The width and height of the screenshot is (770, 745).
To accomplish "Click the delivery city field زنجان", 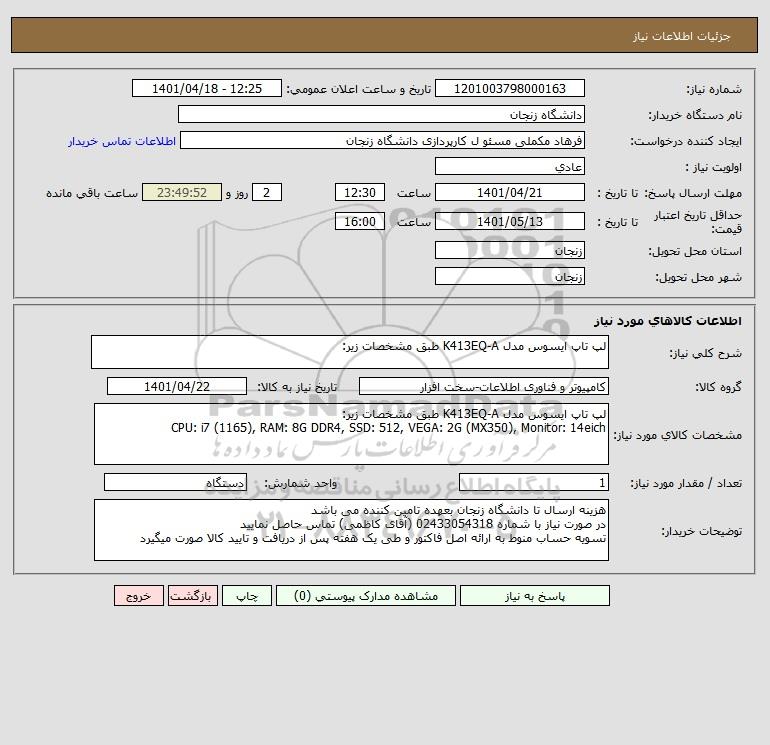I will [x=510, y=276].
